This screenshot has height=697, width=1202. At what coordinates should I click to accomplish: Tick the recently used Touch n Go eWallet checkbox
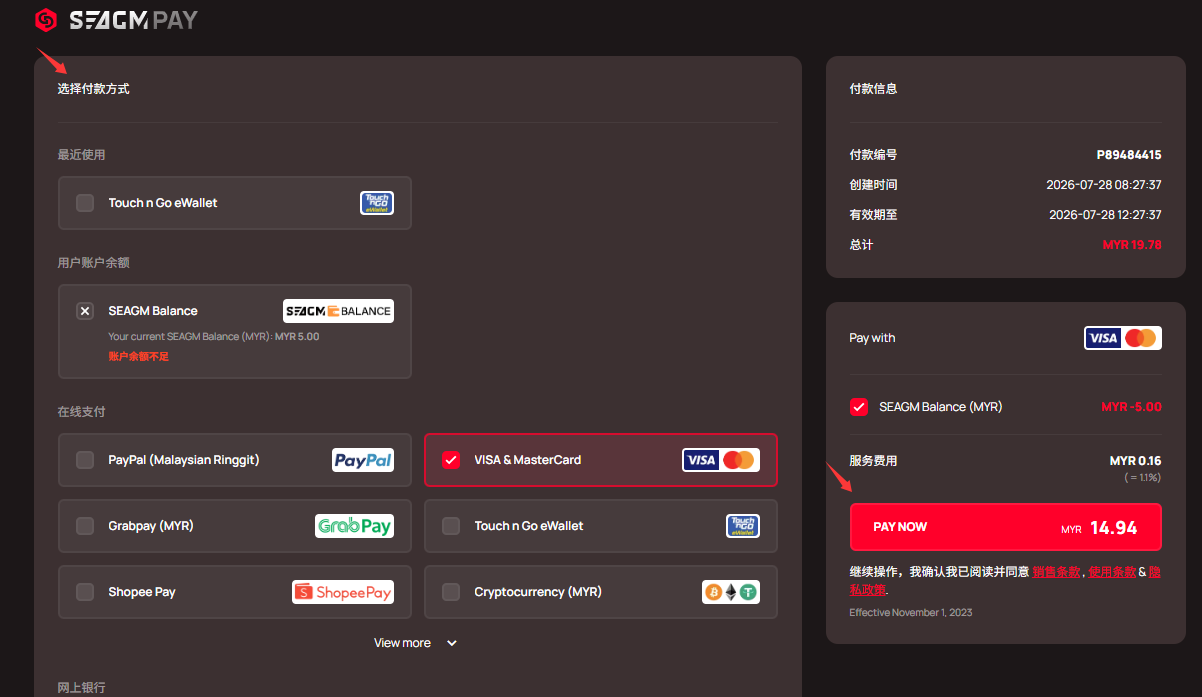pos(85,203)
